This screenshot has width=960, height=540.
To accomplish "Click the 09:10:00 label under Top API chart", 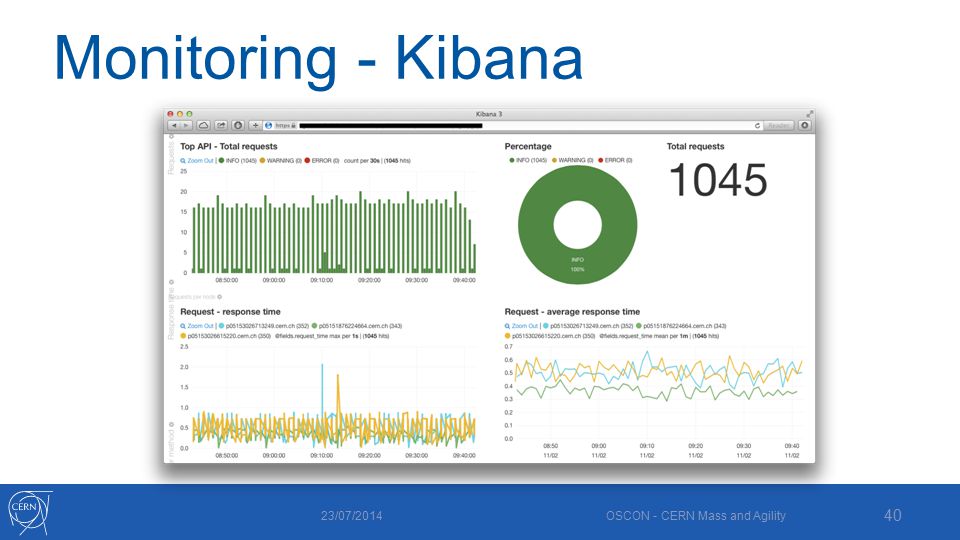I will pos(321,280).
